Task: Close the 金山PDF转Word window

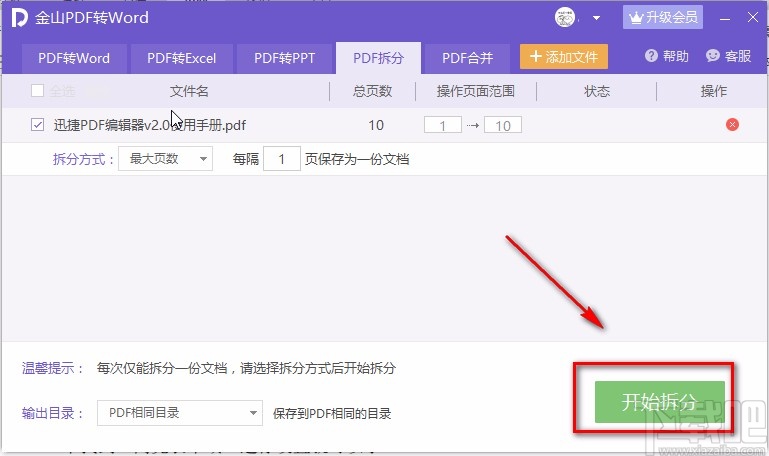Action: (753, 18)
